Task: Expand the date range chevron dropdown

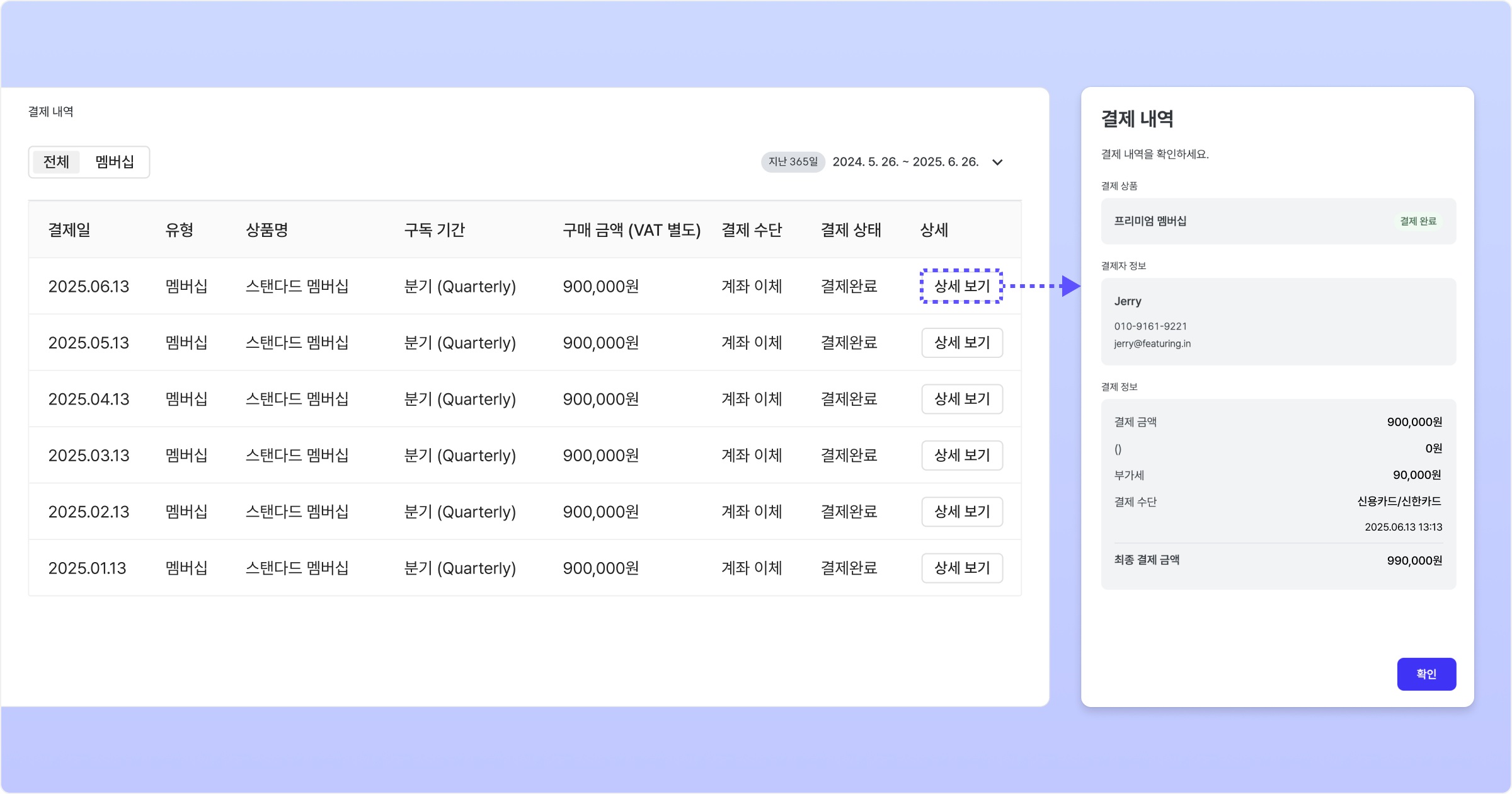Action: coord(997,163)
